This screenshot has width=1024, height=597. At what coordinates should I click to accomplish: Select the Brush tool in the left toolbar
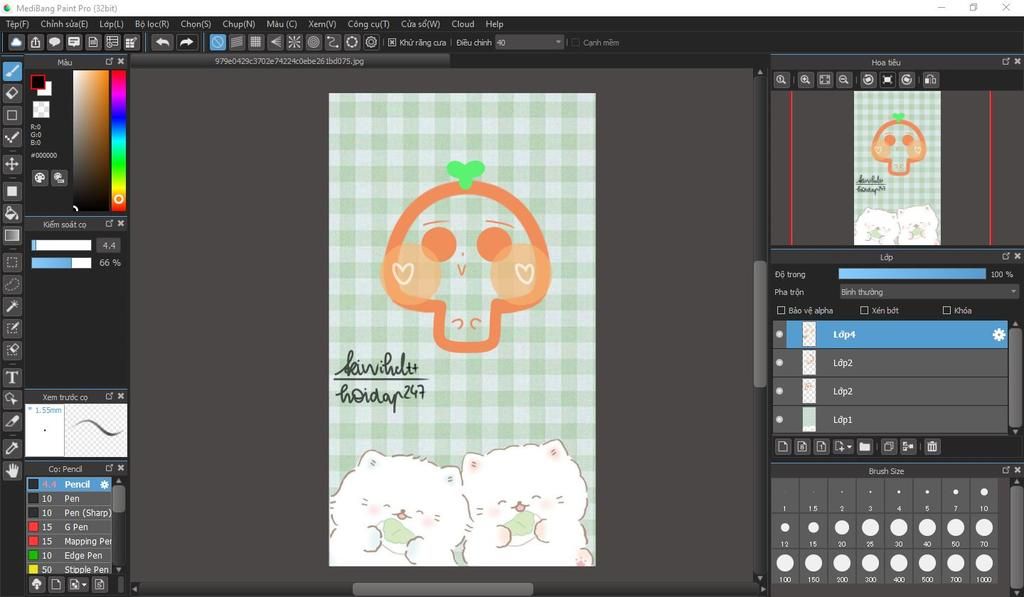tap(12, 71)
